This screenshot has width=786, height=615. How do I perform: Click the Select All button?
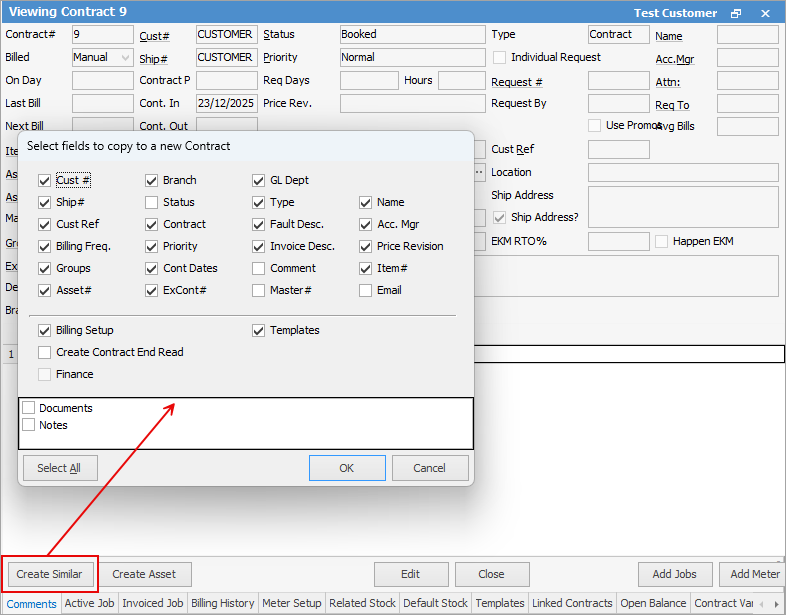tap(60, 468)
